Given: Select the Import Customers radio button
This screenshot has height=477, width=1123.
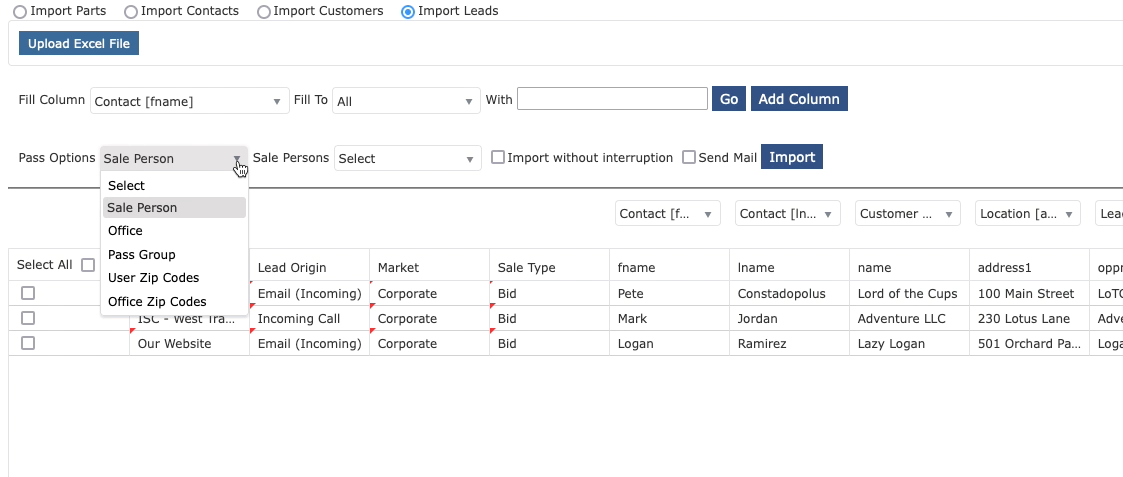Looking at the screenshot, I should [x=264, y=11].
